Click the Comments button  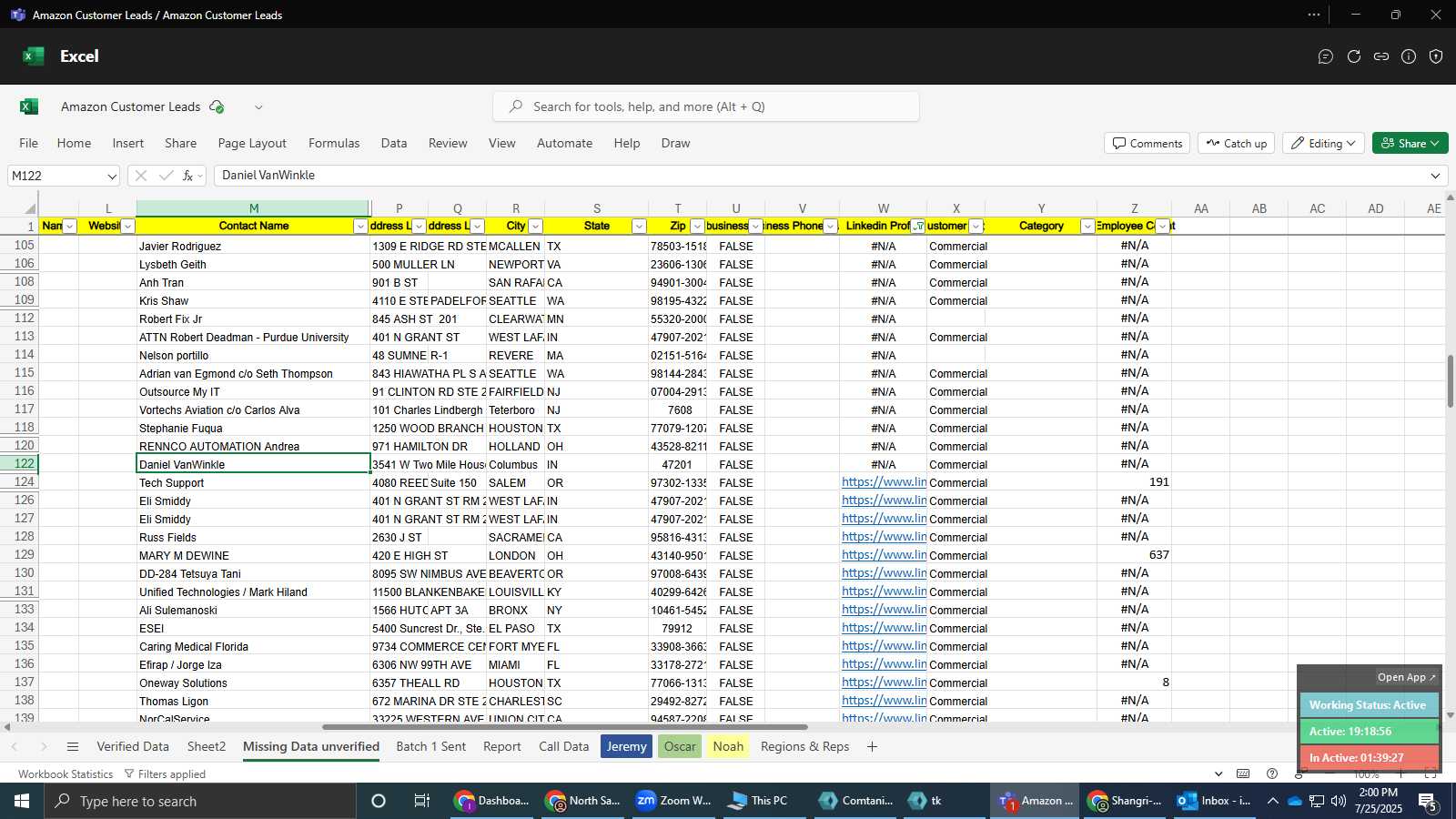[1147, 144]
